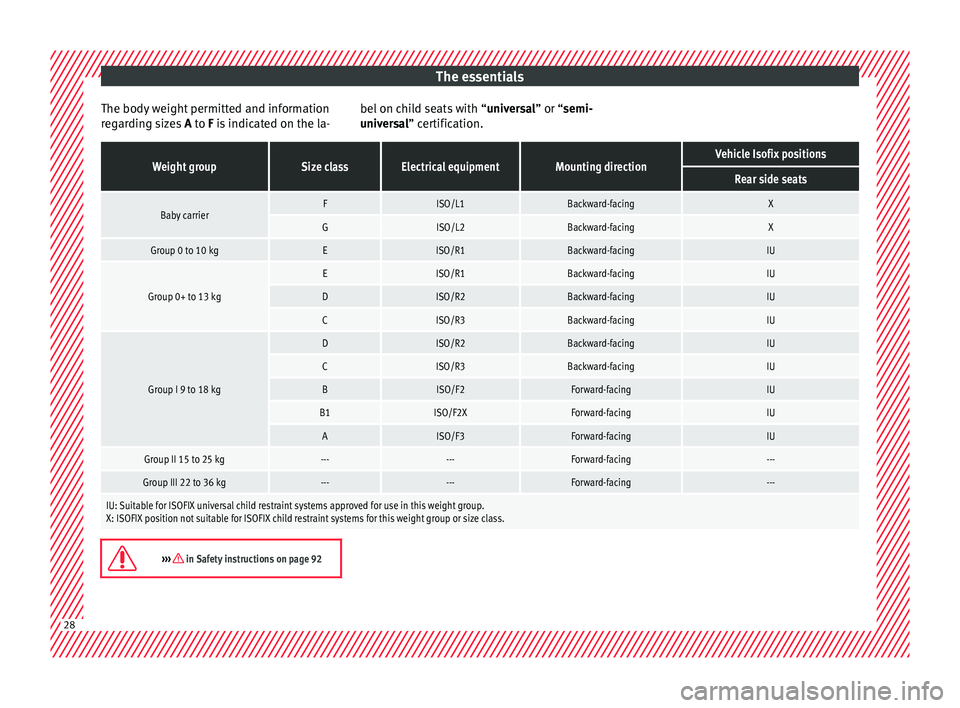Select the 'Vehicle Isofix positions' header

[x=771, y=154]
